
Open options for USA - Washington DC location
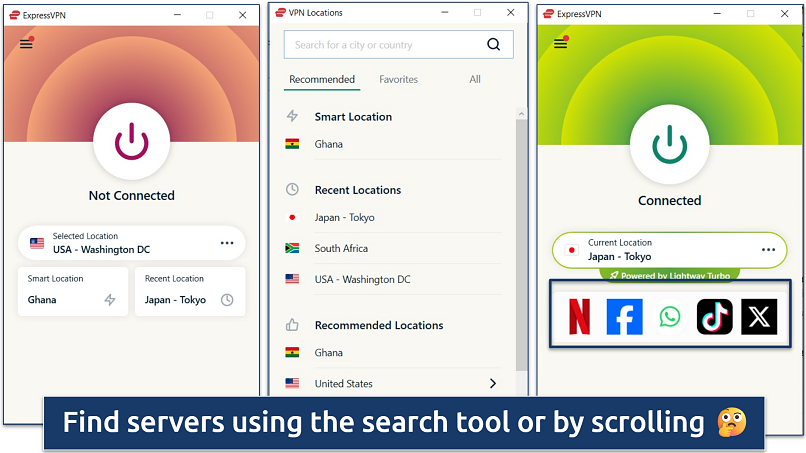coord(227,243)
